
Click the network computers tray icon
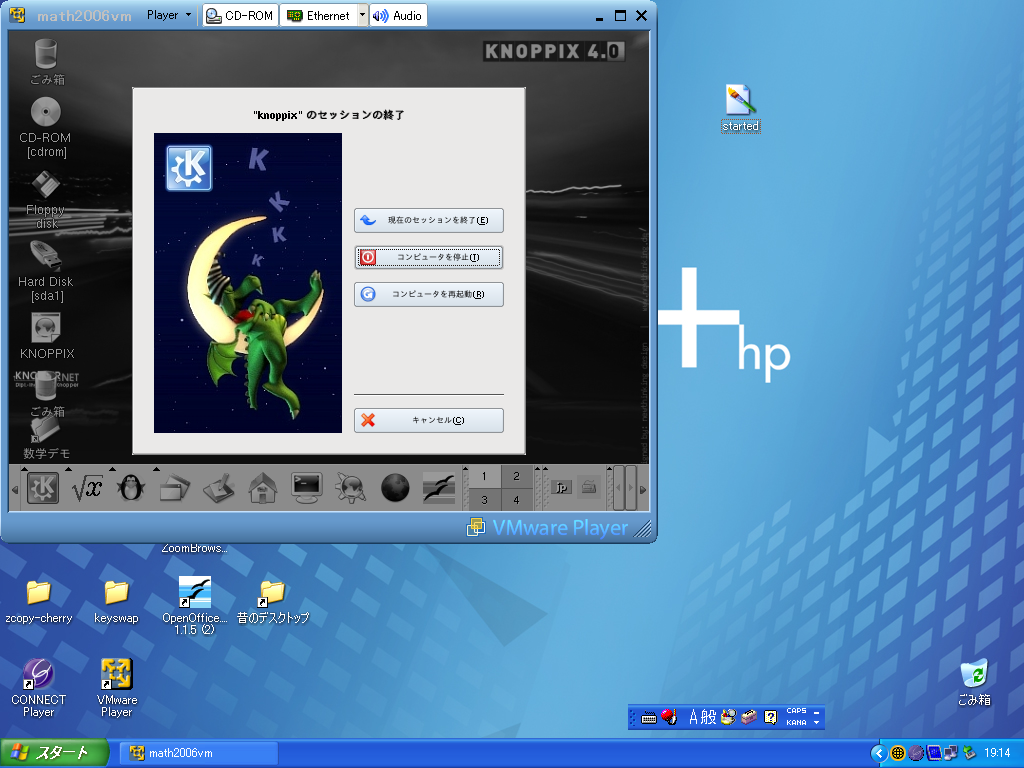tap(952, 753)
